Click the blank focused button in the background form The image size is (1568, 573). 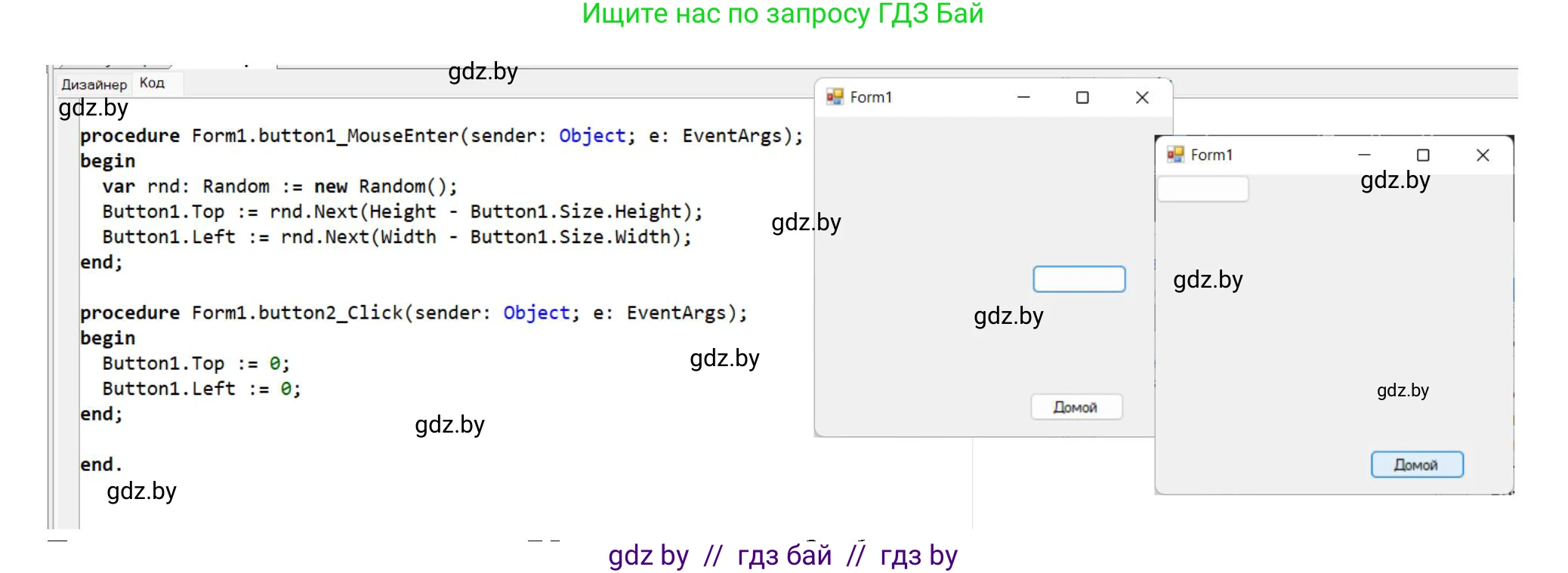[1079, 279]
